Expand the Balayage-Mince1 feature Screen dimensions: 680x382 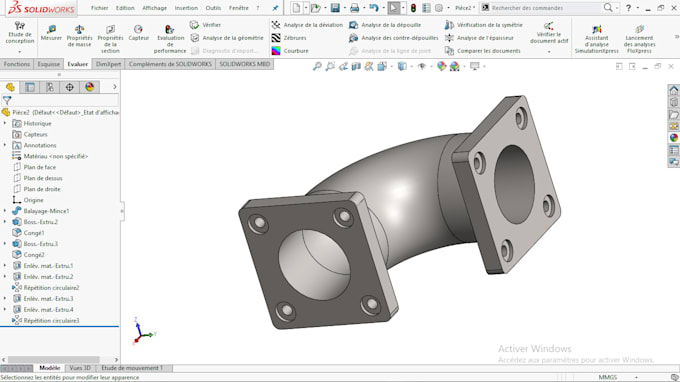5,211
